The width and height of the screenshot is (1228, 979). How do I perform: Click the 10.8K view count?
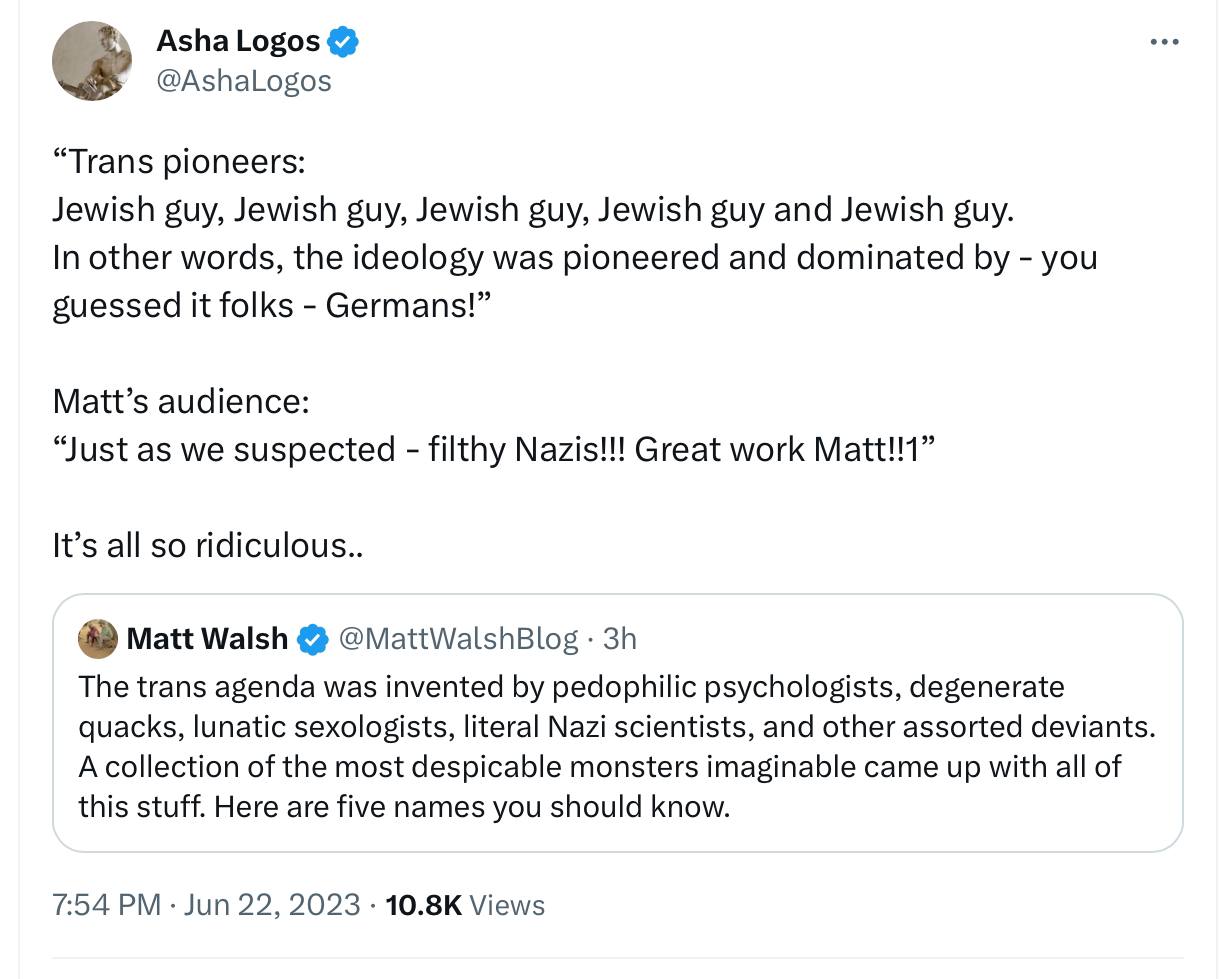tap(423, 904)
